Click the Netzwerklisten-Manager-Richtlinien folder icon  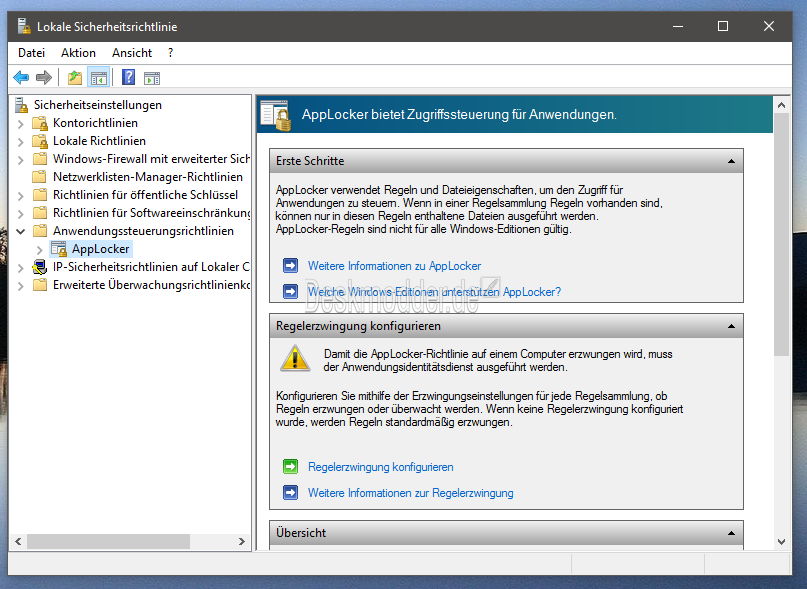[x=39, y=177]
